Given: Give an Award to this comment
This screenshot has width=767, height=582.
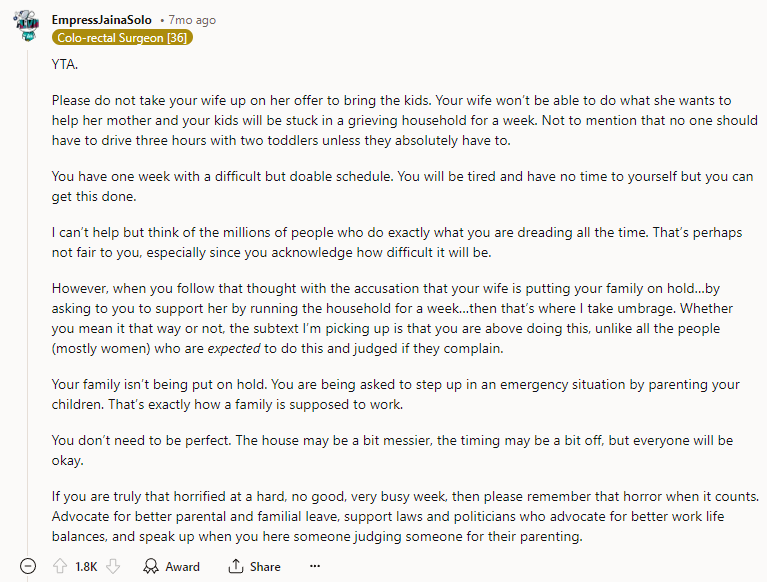Looking at the screenshot, I should (171, 566).
